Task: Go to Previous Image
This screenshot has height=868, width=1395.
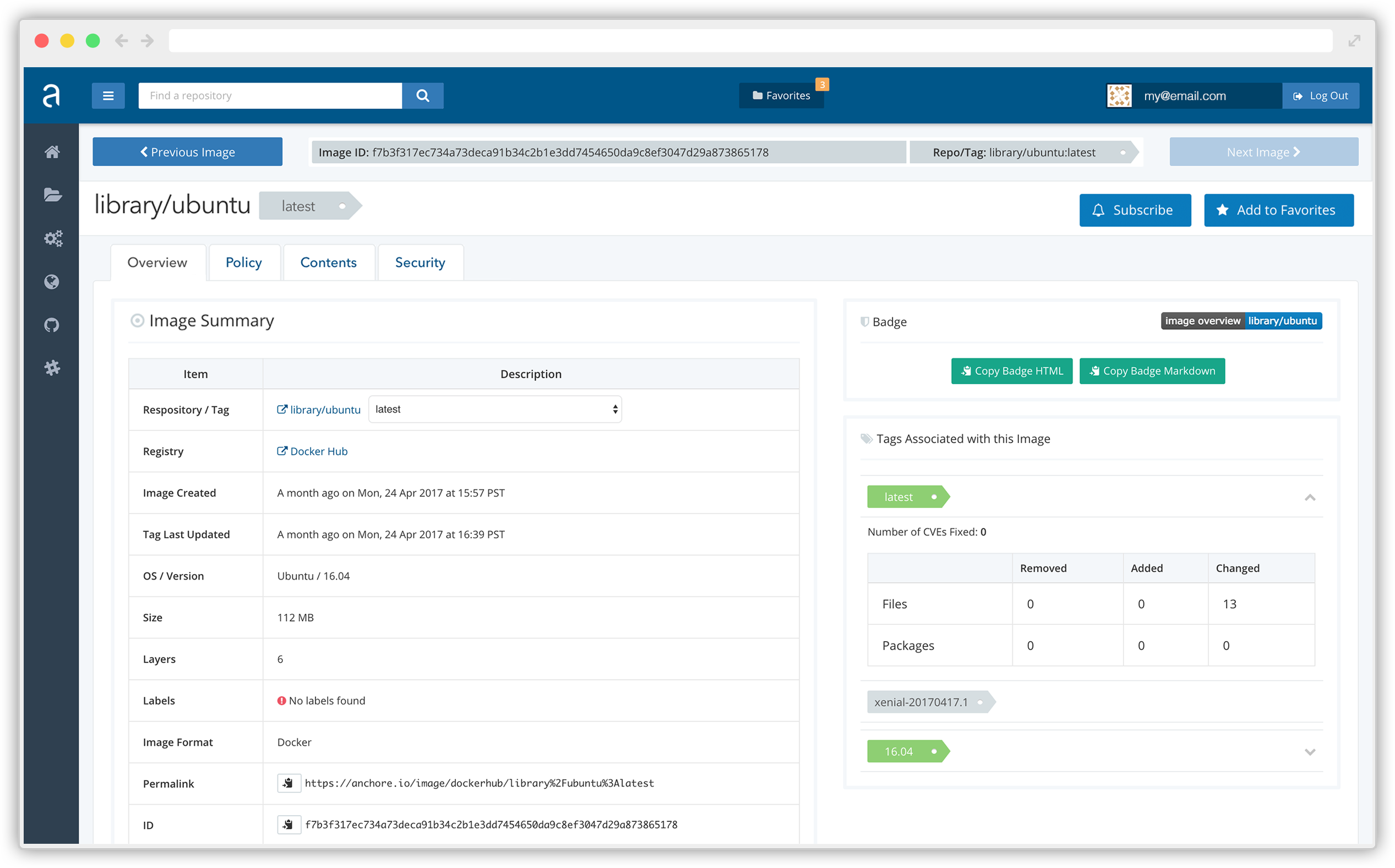Action: pyautogui.click(x=187, y=151)
